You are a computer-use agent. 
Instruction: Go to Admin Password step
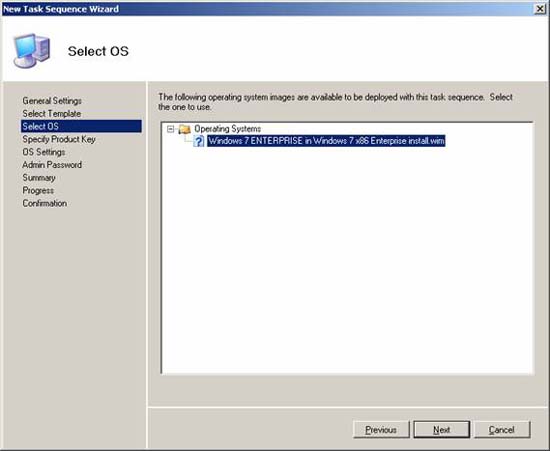click(x=52, y=165)
